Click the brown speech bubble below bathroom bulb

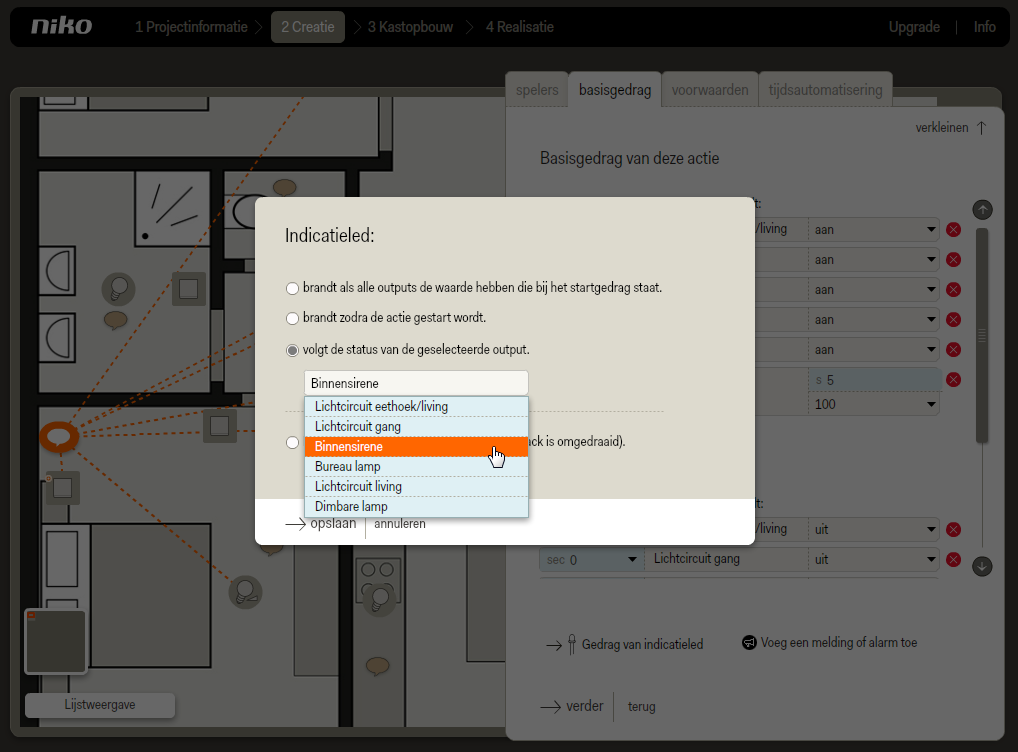[x=116, y=320]
